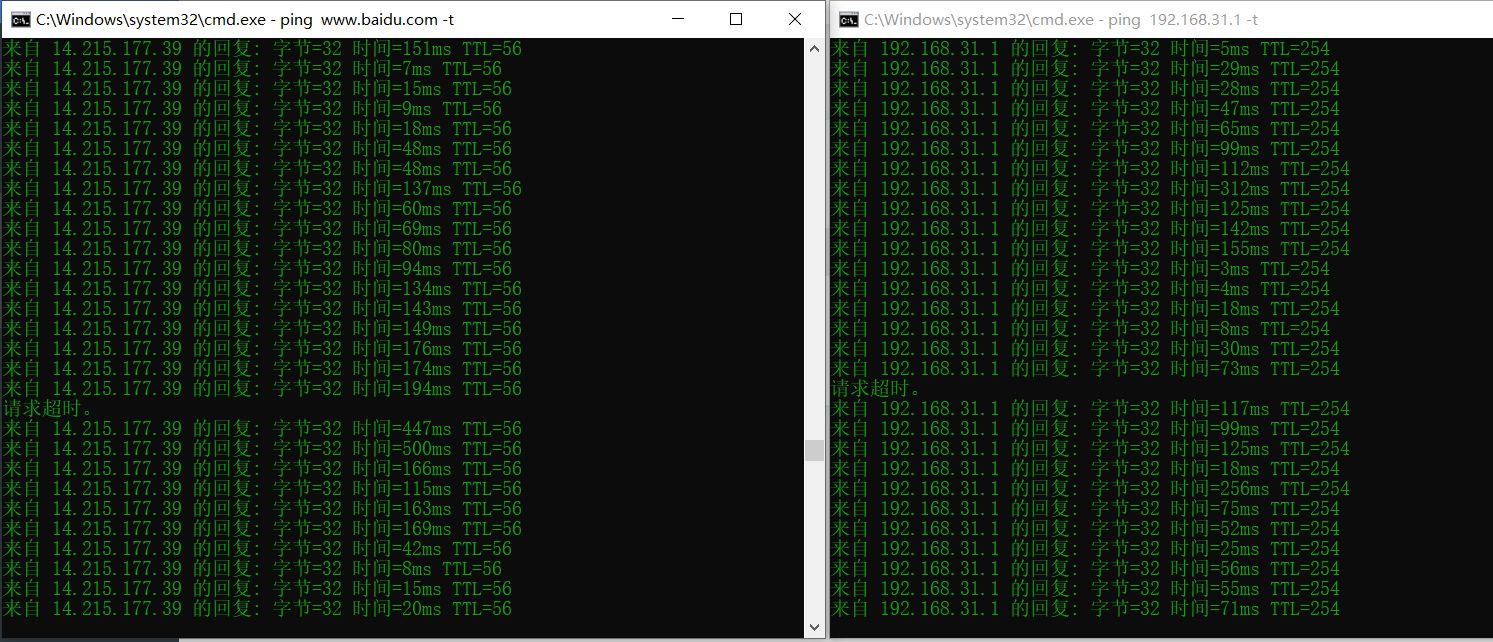Image resolution: width=1493 pixels, height=642 pixels.
Task: Click baidu reply line with 时间=7ms
Action: point(252,69)
